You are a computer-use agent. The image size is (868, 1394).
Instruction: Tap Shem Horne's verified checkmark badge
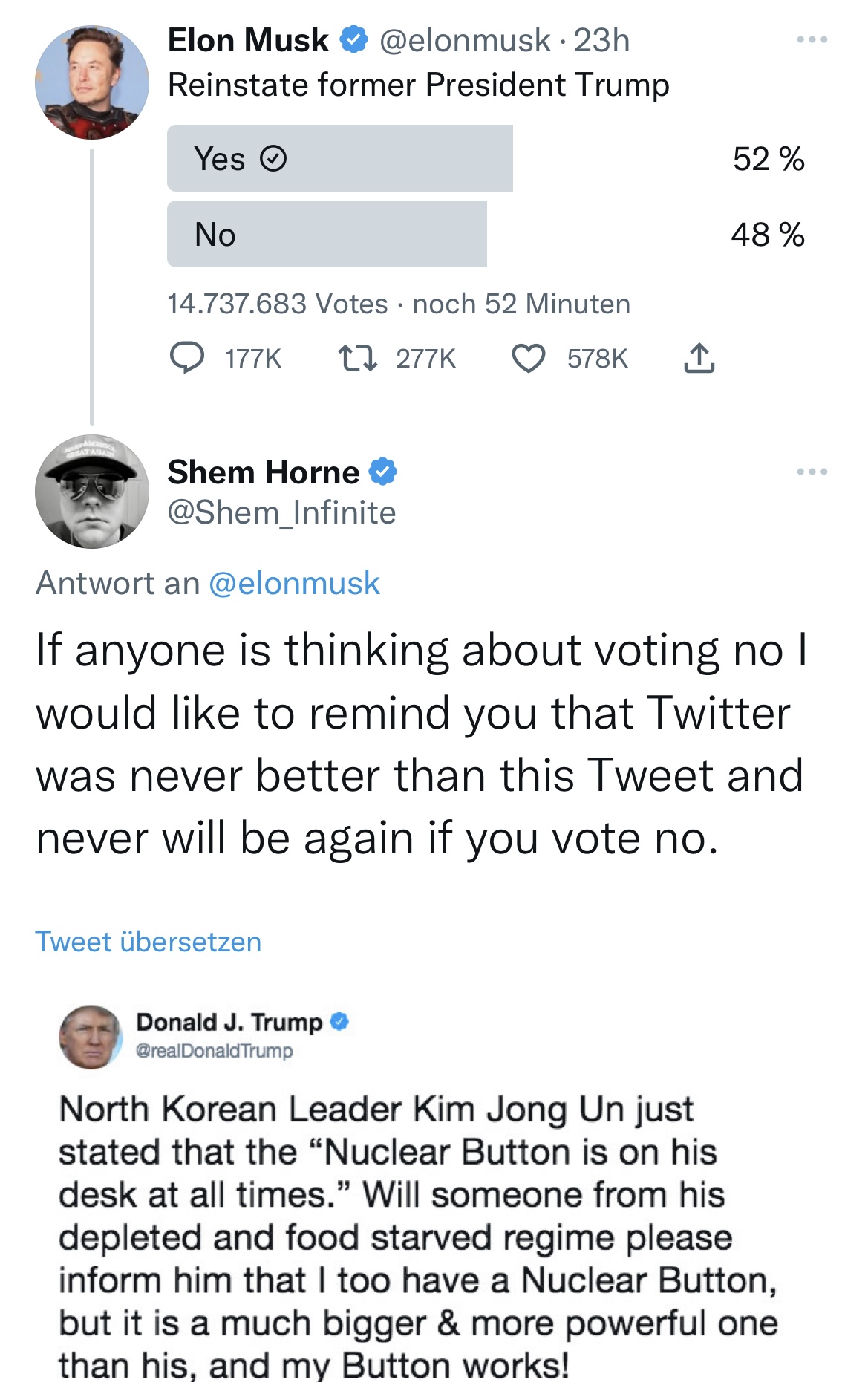[x=383, y=472]
